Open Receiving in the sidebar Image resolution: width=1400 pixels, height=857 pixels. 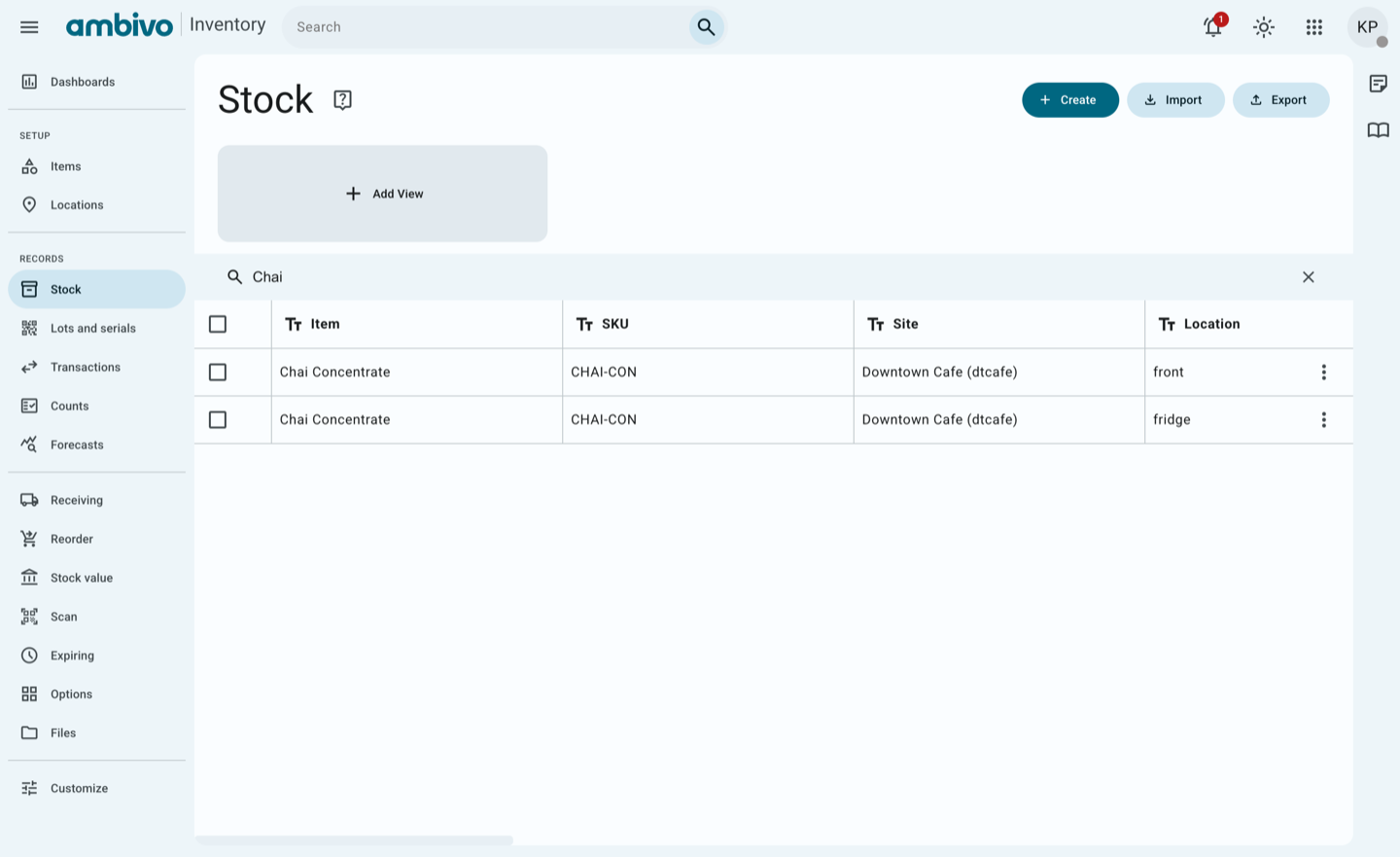pos(96,500)
